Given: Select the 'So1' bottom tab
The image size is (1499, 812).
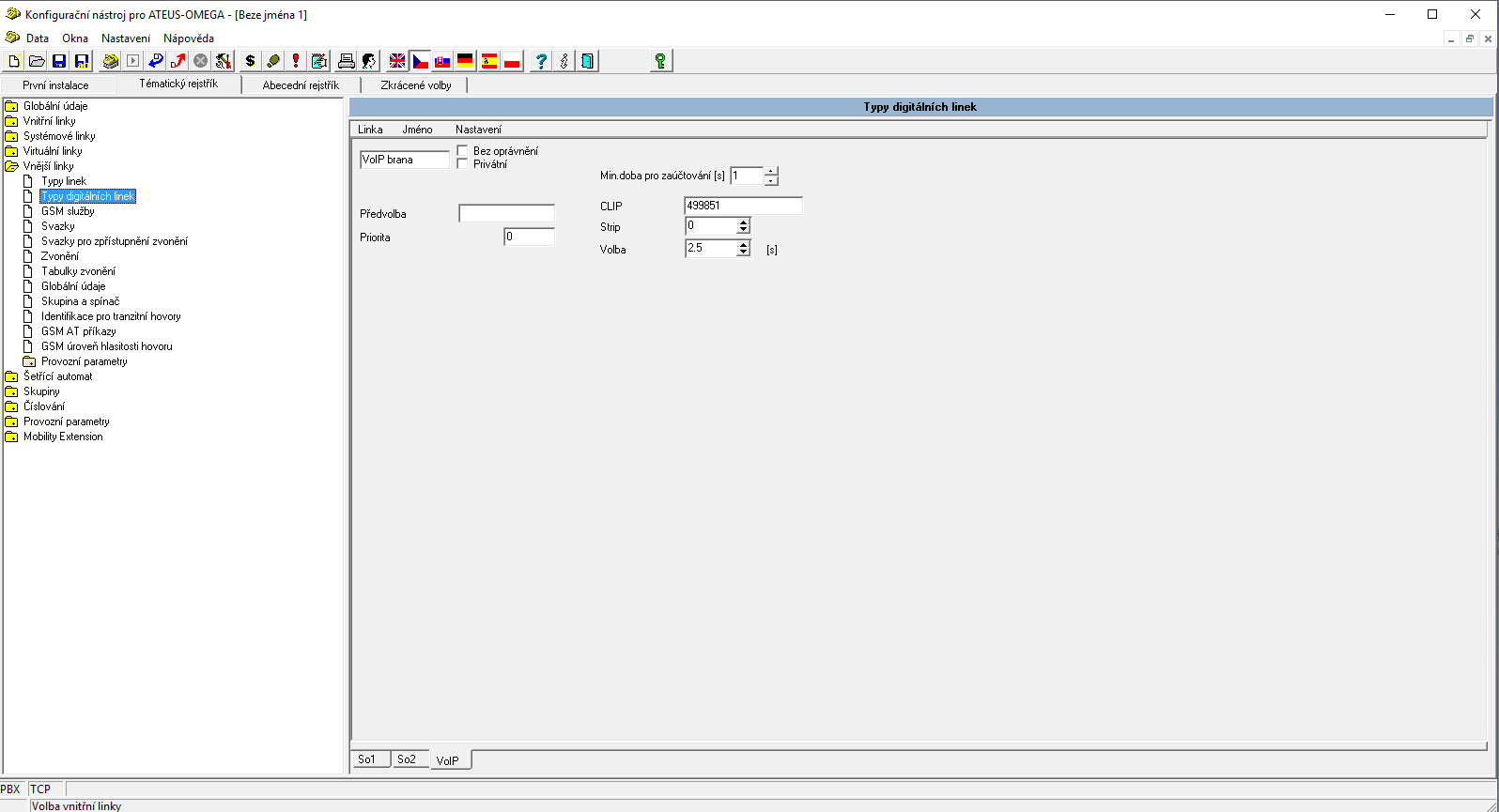Looking at the screenshot, I should click(367, 759).
